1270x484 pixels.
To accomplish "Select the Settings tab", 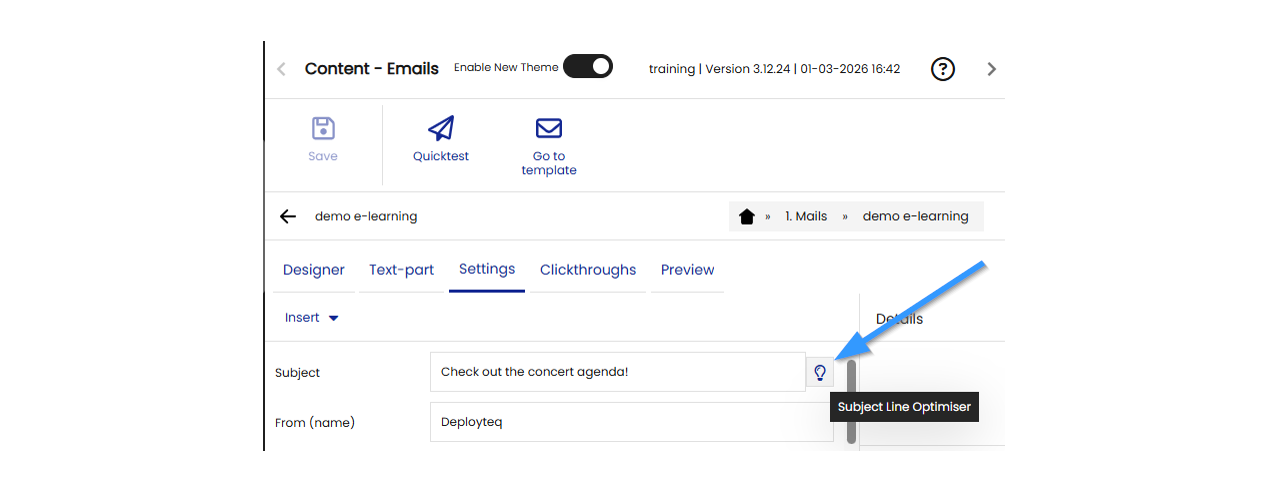I will pos(487,269).
